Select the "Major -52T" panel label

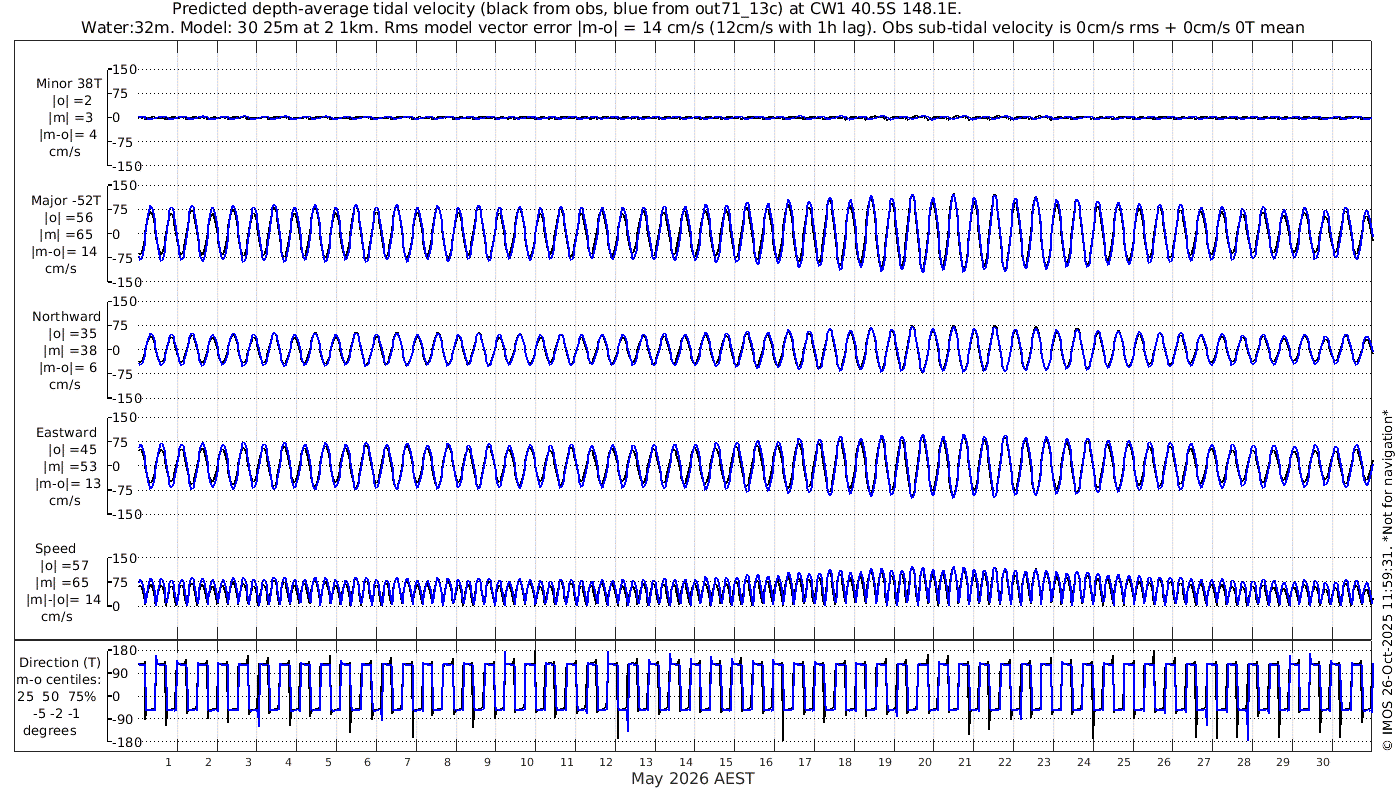[x=66, y=200]
